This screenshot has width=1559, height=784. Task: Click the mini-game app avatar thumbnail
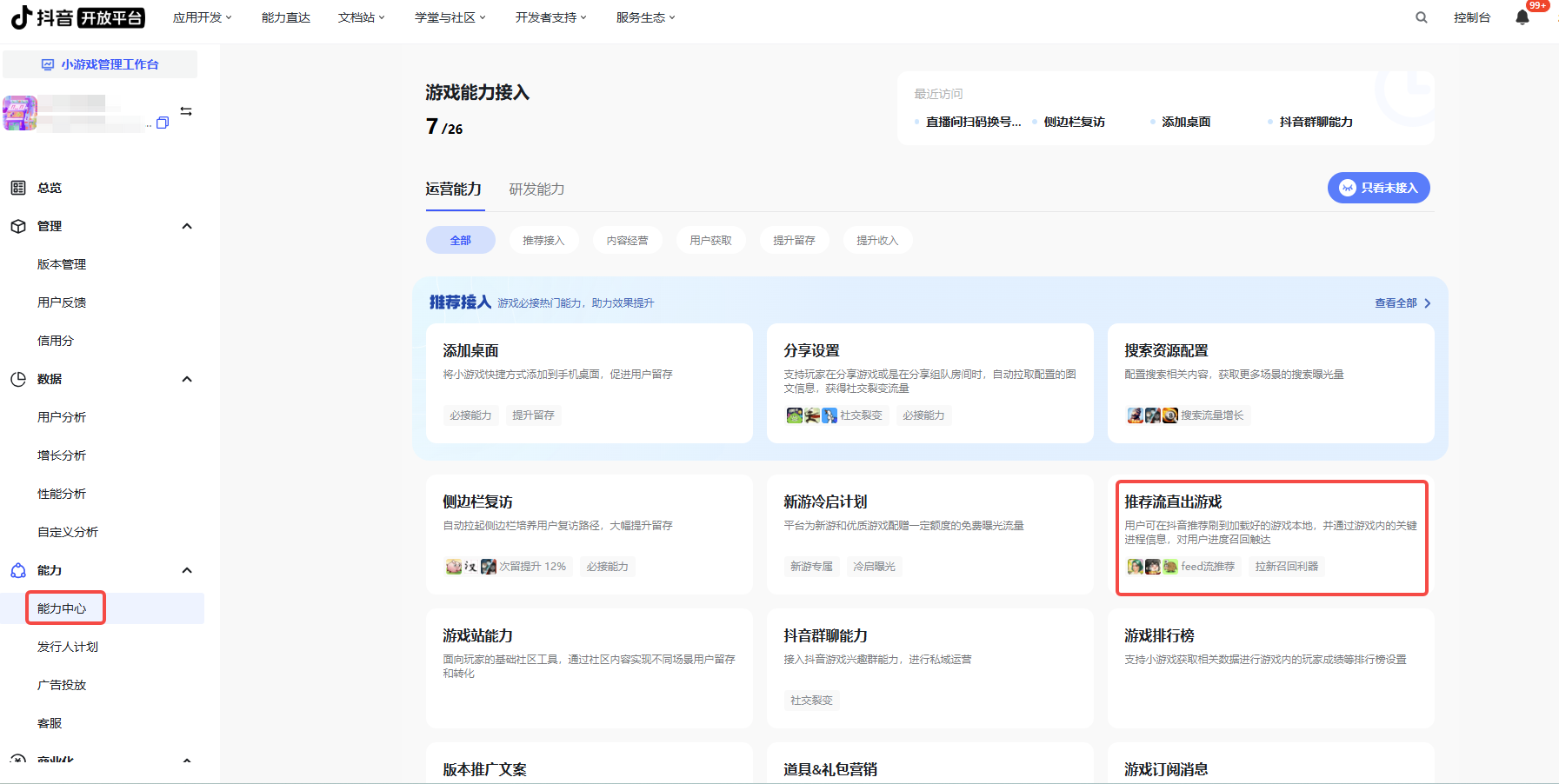20,113
